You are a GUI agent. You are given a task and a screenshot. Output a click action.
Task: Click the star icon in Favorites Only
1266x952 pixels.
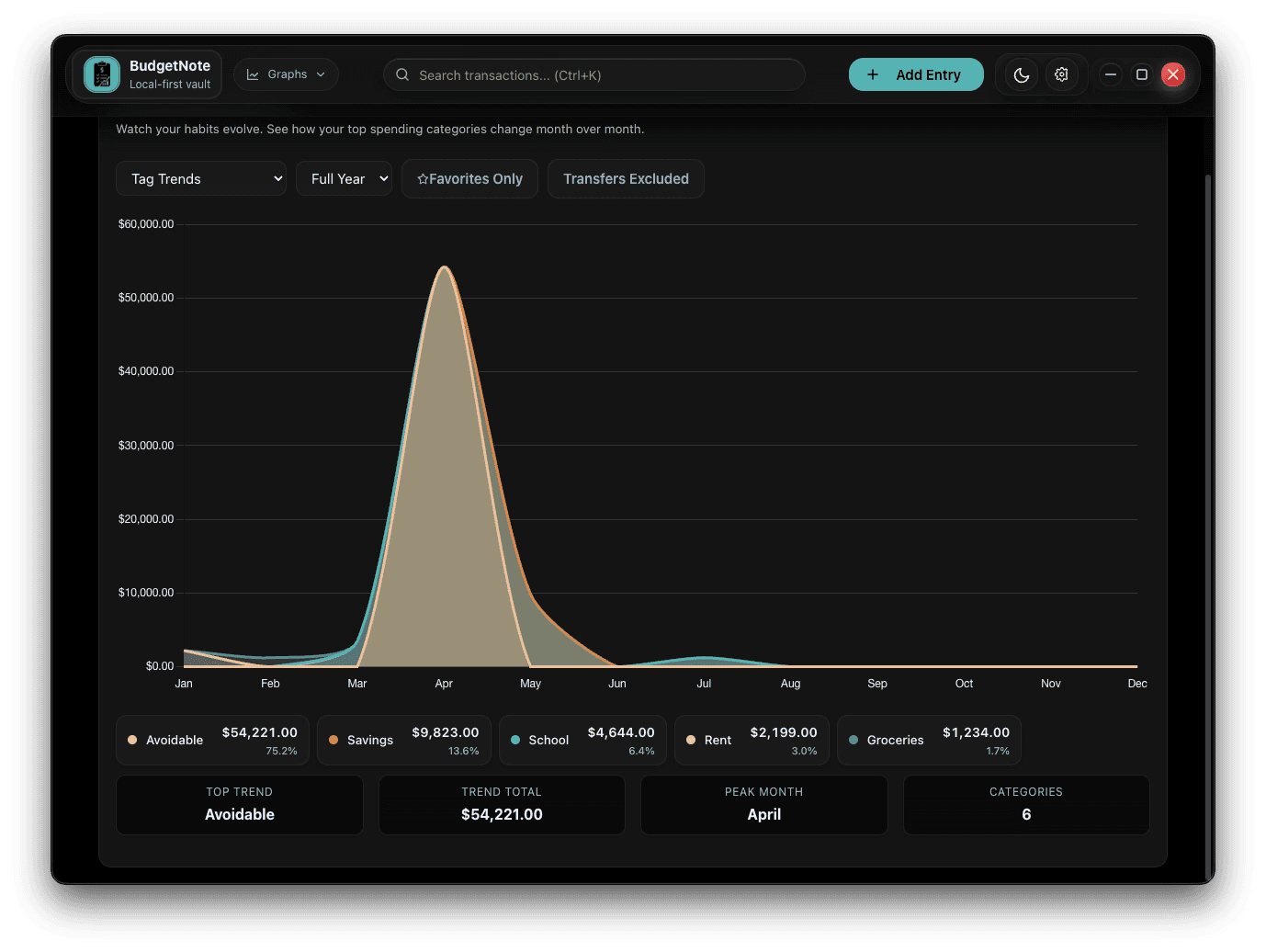pos(423,178)
